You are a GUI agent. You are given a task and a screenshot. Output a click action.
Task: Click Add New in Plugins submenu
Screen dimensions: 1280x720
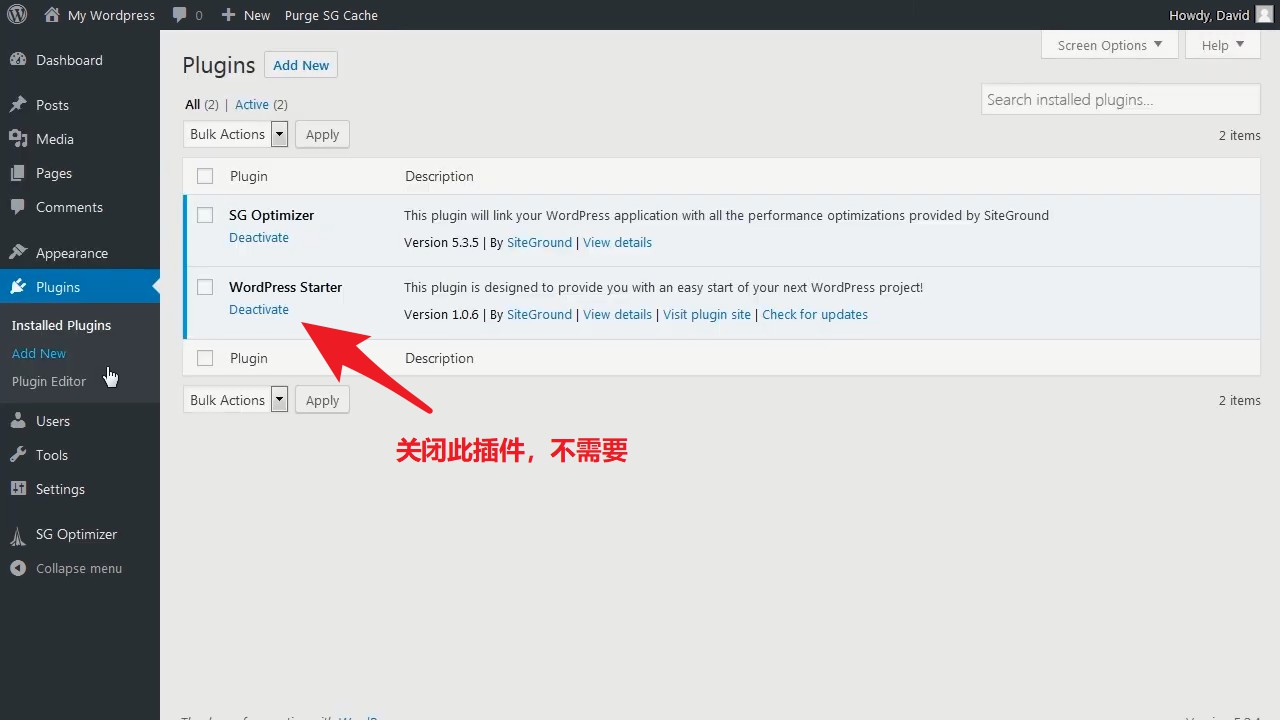point(39,353)
